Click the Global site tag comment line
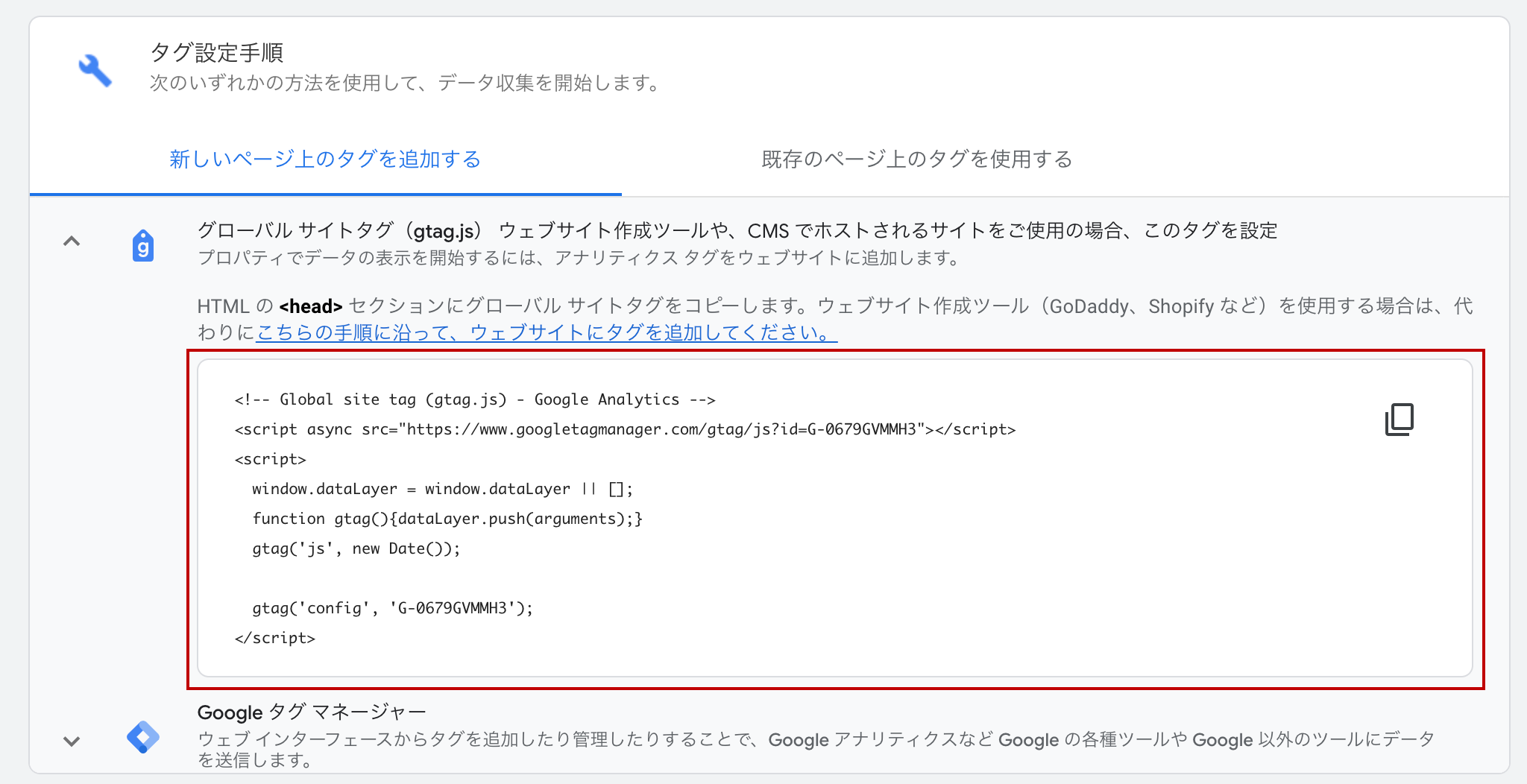 475,399
